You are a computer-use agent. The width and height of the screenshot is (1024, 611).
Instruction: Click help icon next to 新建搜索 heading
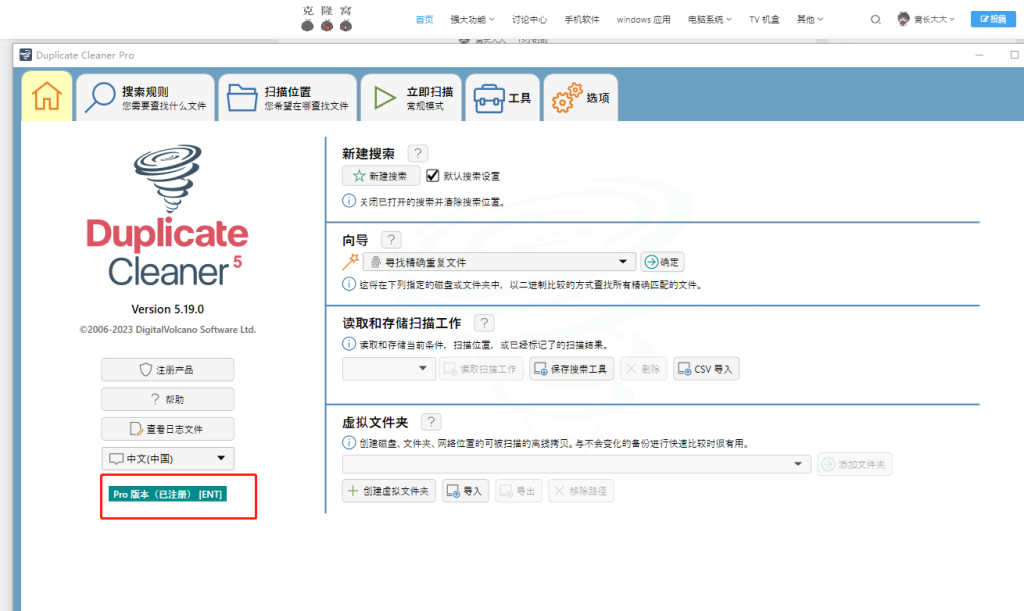click(418, 153)
